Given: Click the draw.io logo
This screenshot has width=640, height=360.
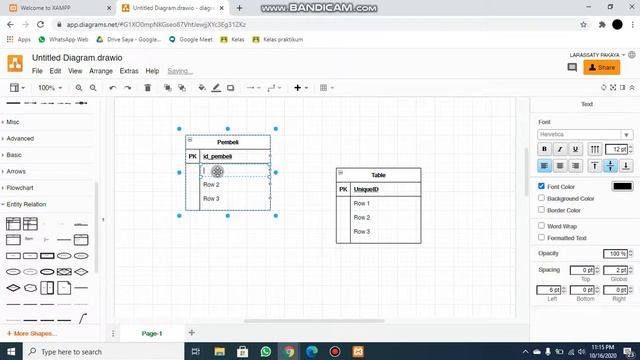Looking at the screenshot, I should point(15,64).
